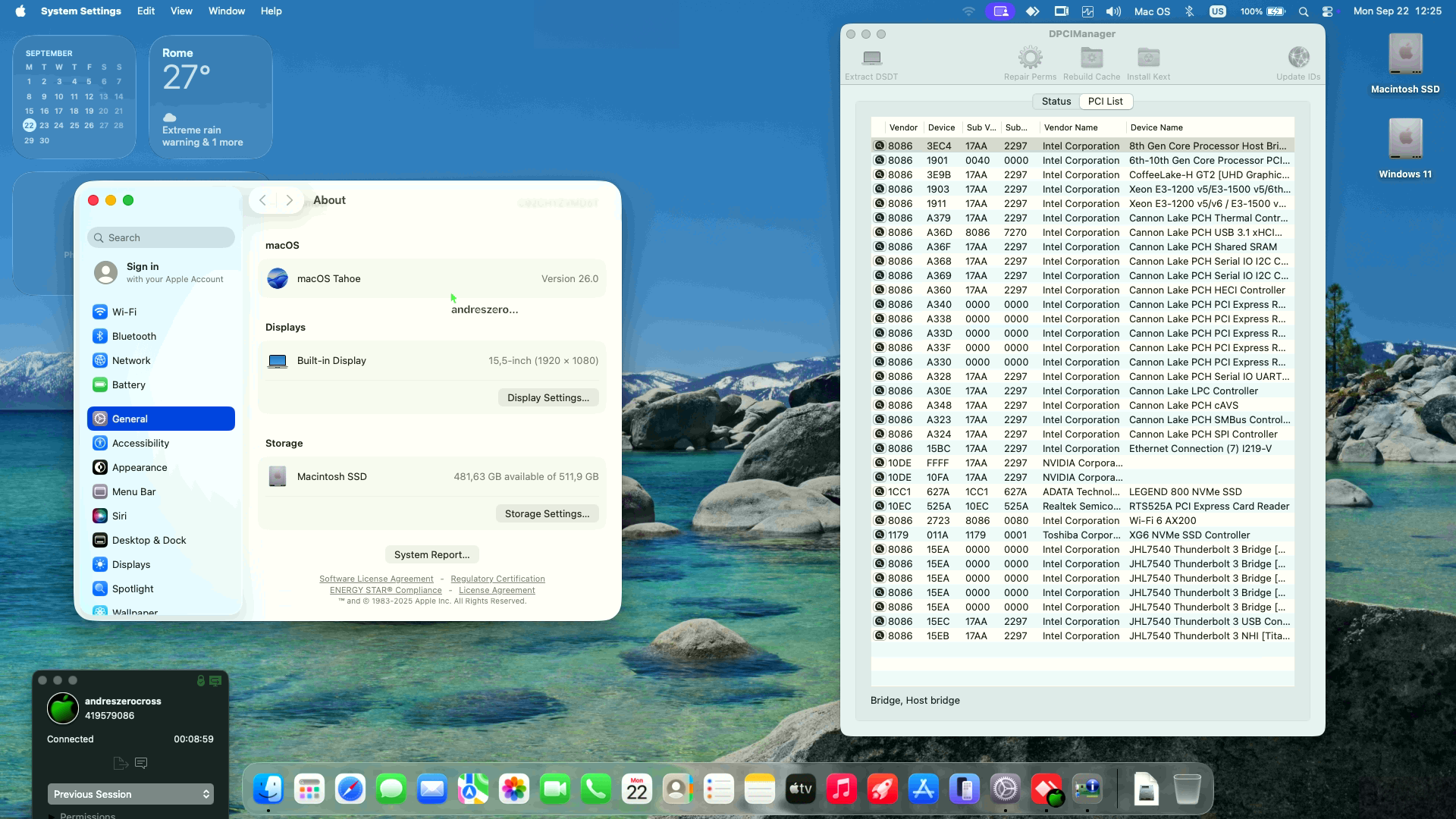Image resolution: width=1456 pixels, height=819 pixels.
Task: Select CoffeeLake-H GT2 UHD Graphics row
Action: coord(1082,174)
